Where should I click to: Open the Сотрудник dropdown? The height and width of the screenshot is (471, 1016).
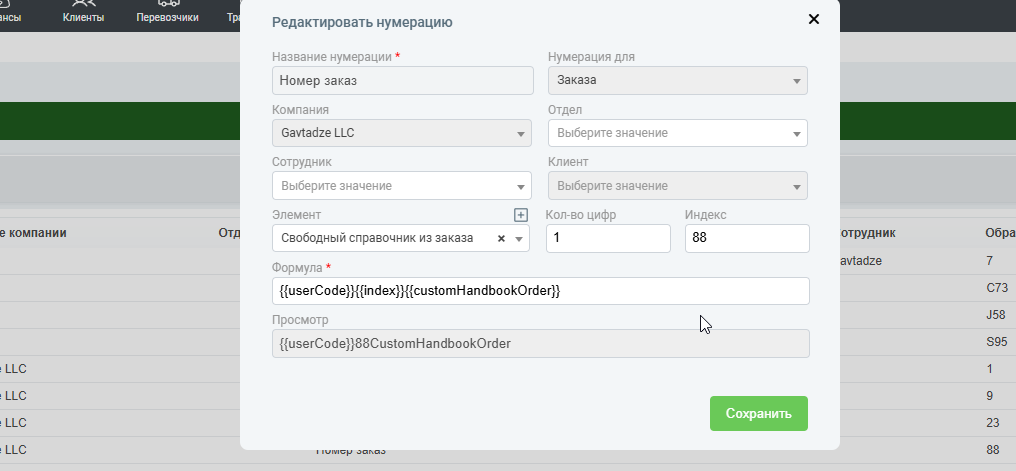click(401, 186)
